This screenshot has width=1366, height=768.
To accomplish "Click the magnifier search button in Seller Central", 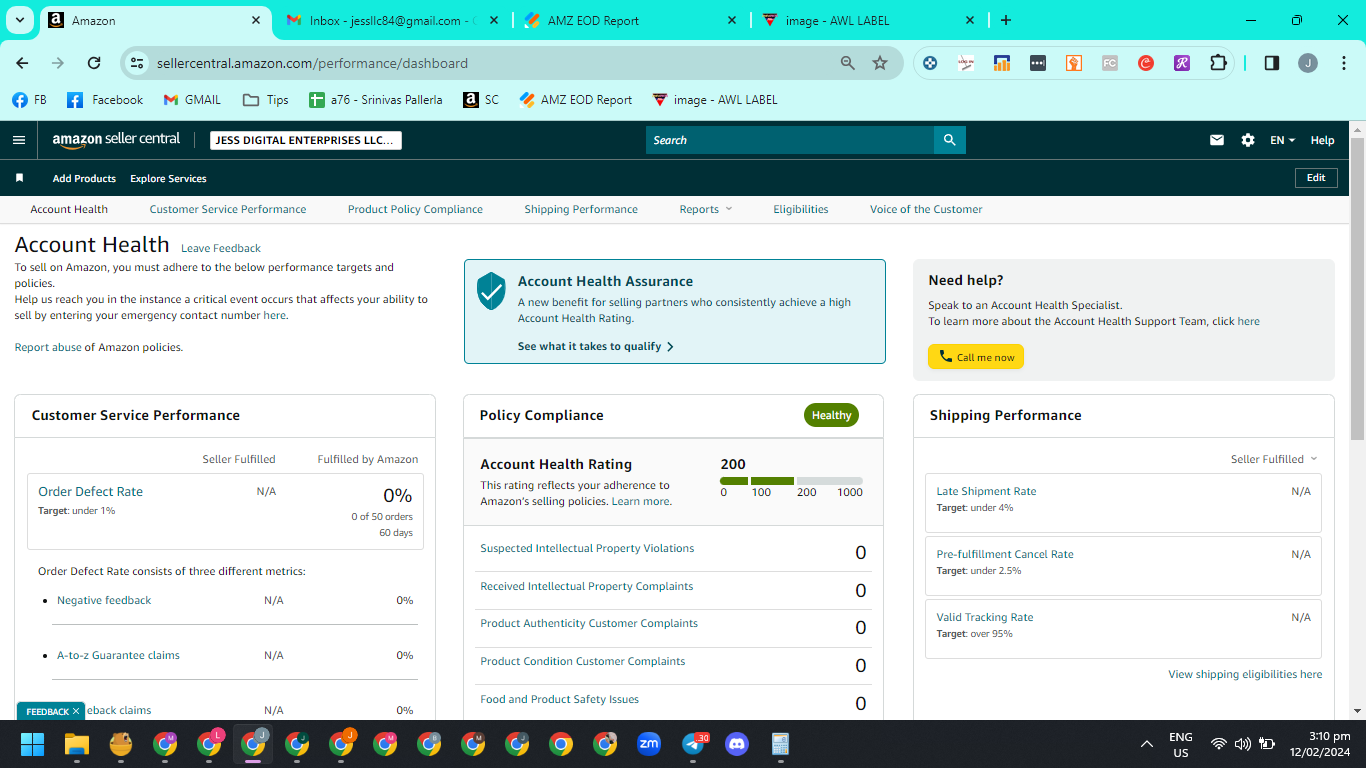I will click(x=949, y=140).
